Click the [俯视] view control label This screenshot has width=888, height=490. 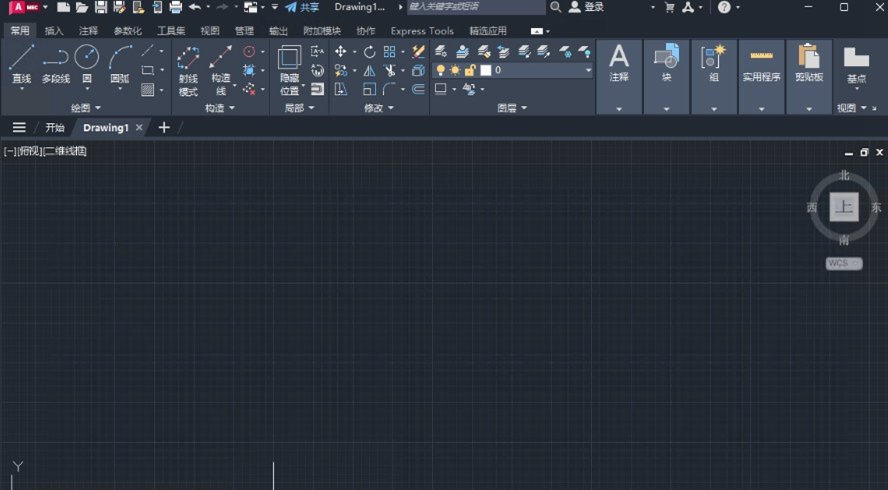coord(29,151)
